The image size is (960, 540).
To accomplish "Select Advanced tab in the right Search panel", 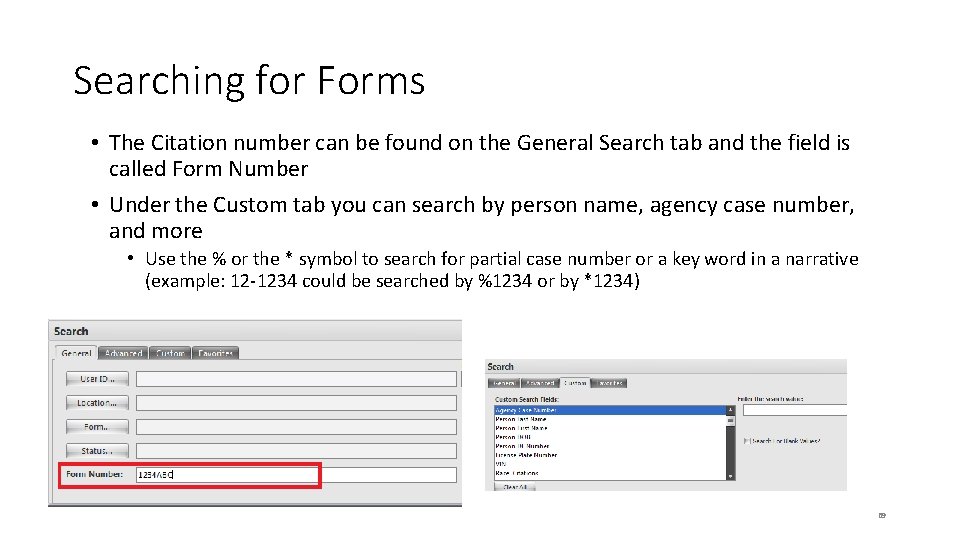I will [x=540, y=383].
